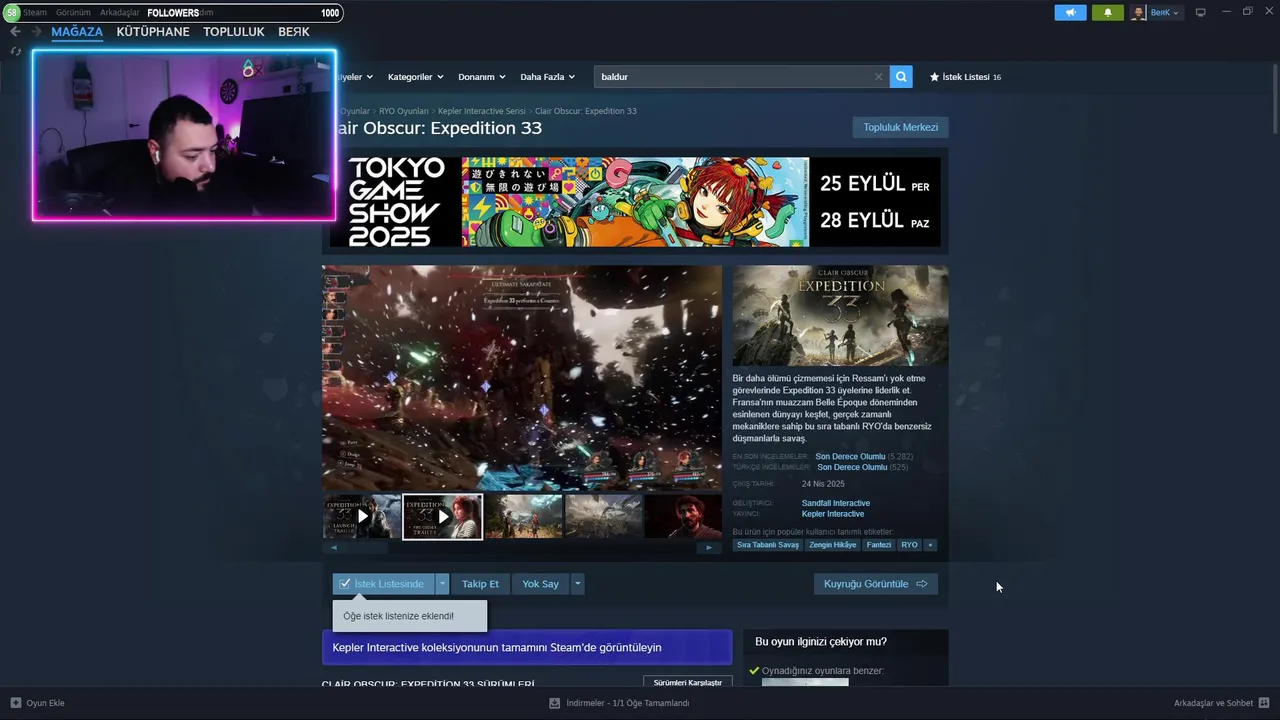Play the Pre-Order Trailer thumbnail
The image size is (1280, 720).
pos(443,516)
